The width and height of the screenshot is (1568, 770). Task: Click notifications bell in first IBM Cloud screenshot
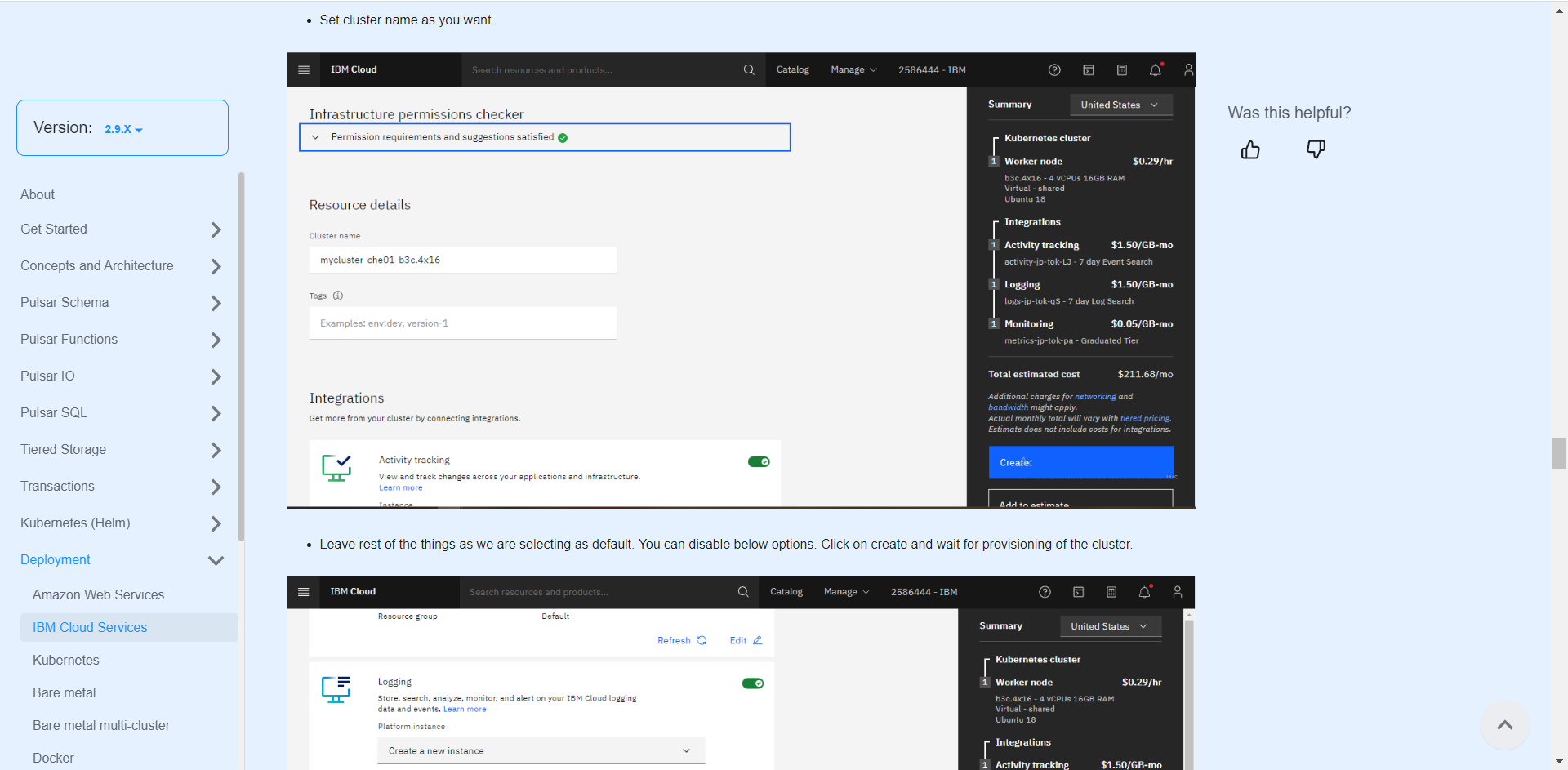1156,70
